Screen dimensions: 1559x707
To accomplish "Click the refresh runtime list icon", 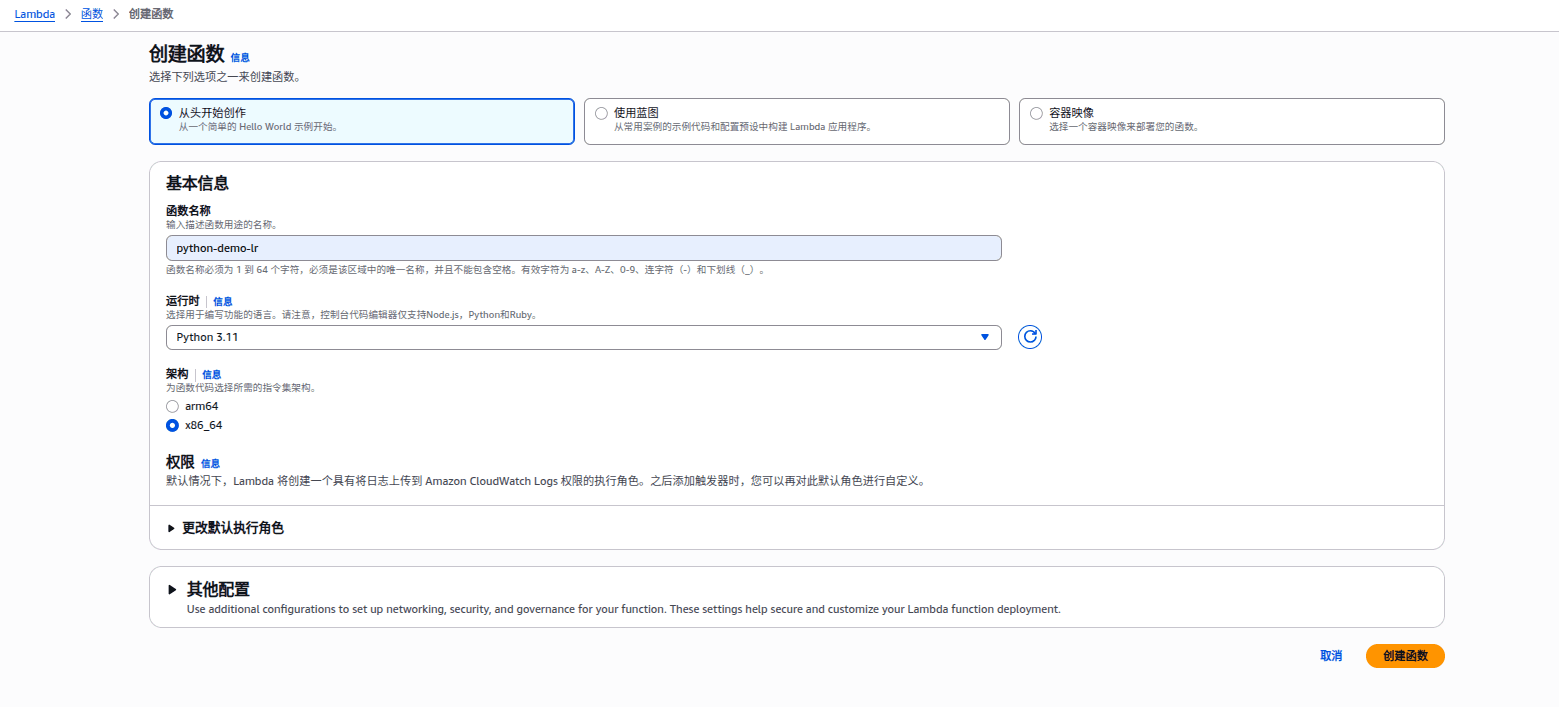I will pos(1029,337).
